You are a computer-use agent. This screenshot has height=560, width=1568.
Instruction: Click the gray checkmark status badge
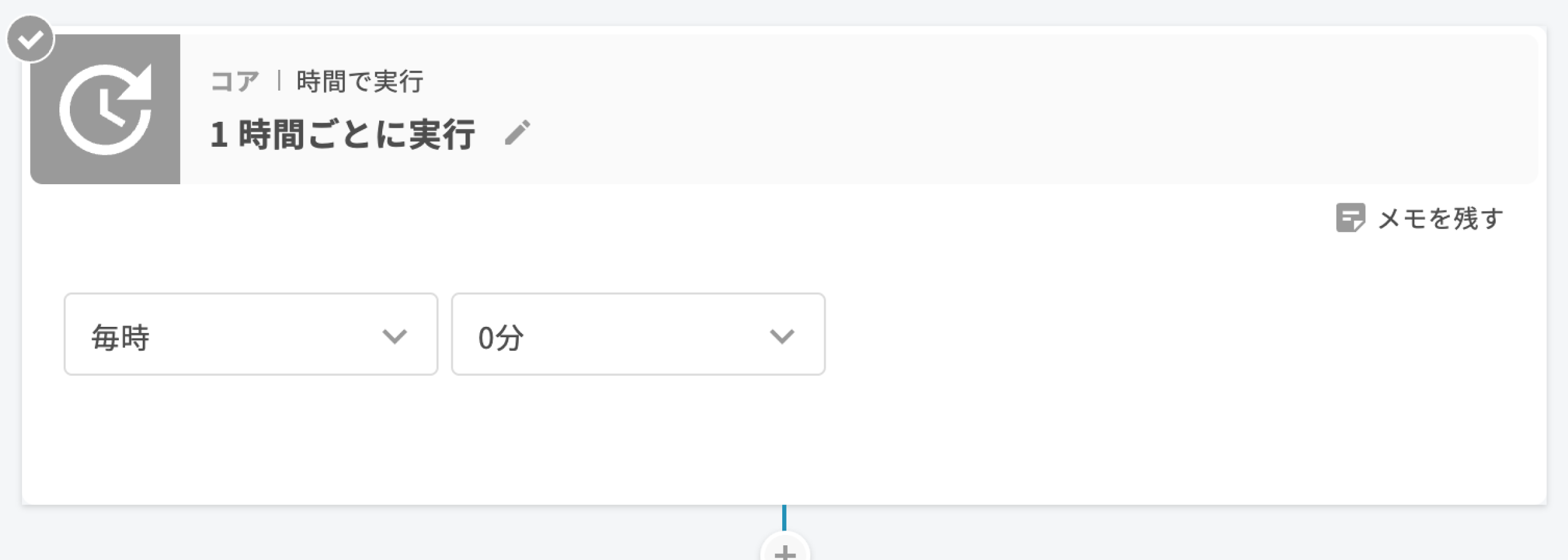[x=30, y=39]
